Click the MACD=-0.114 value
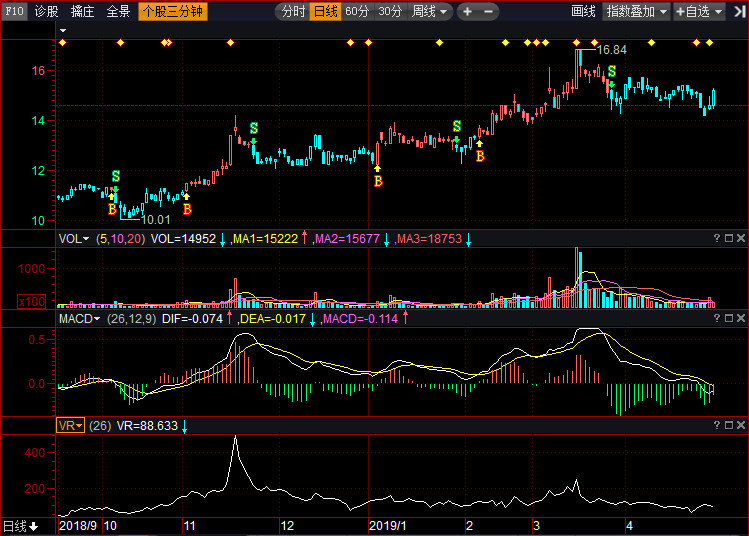 (360, 319)
